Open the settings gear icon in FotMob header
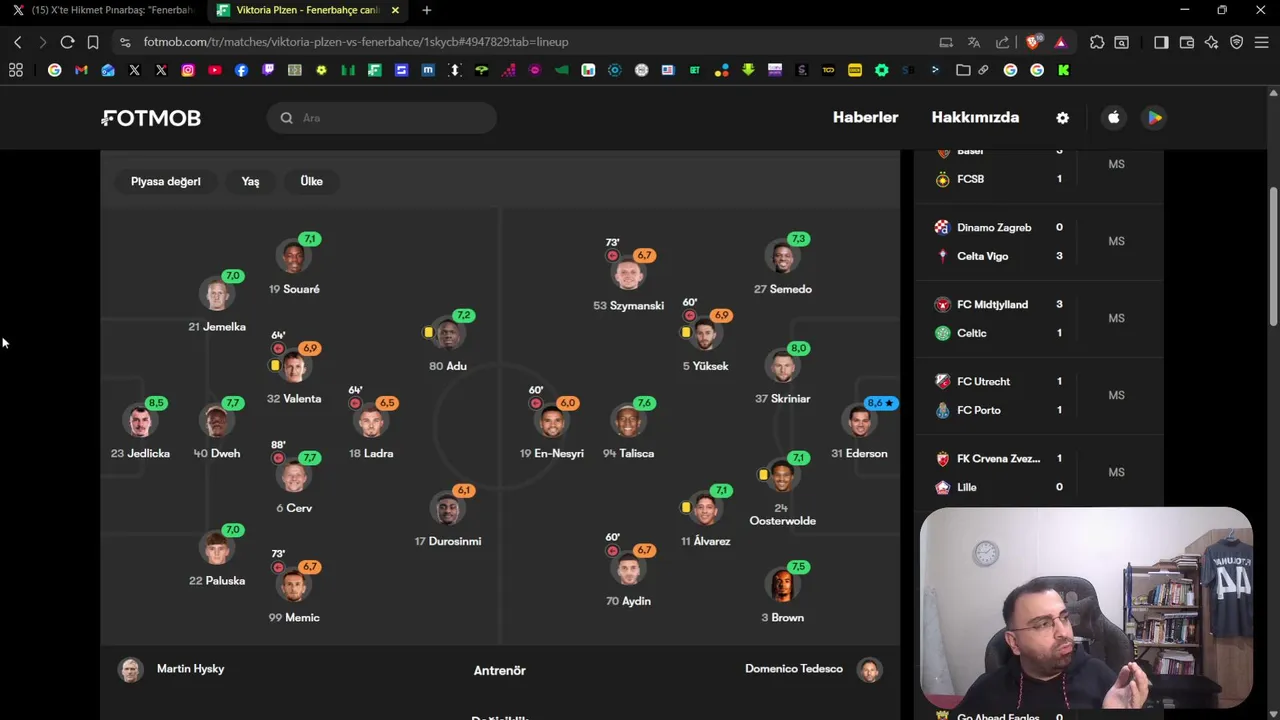The width and height of the screenshot is (1280, 720). 1062,118
